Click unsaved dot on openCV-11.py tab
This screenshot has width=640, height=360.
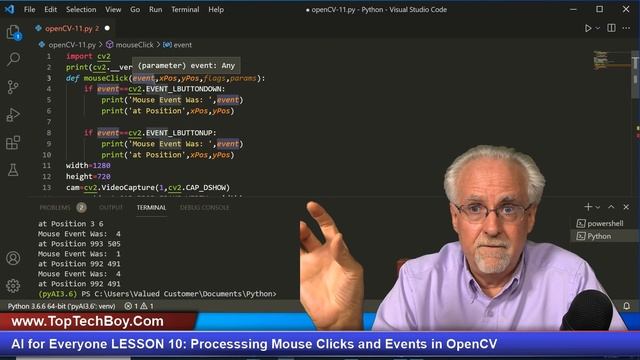(107, 28)
